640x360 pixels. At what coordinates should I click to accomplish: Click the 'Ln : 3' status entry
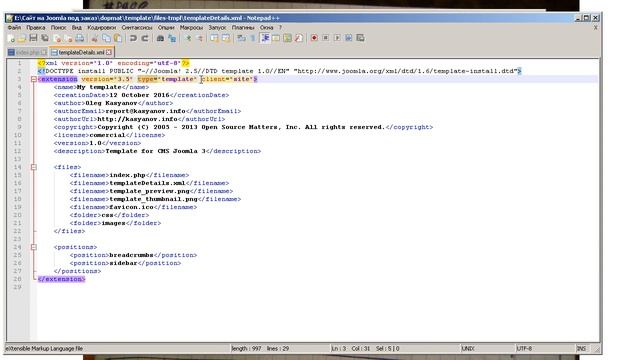point(339,349)
